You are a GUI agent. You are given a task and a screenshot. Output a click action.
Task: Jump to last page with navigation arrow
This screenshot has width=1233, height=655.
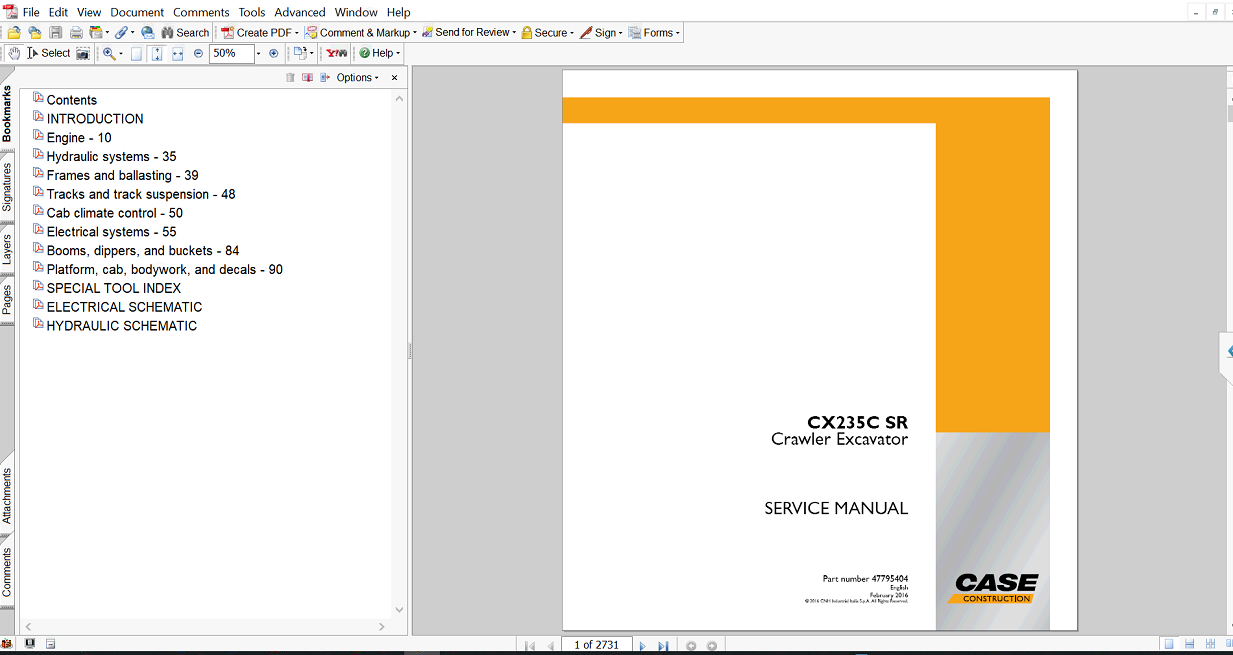(x=663, y=645)
